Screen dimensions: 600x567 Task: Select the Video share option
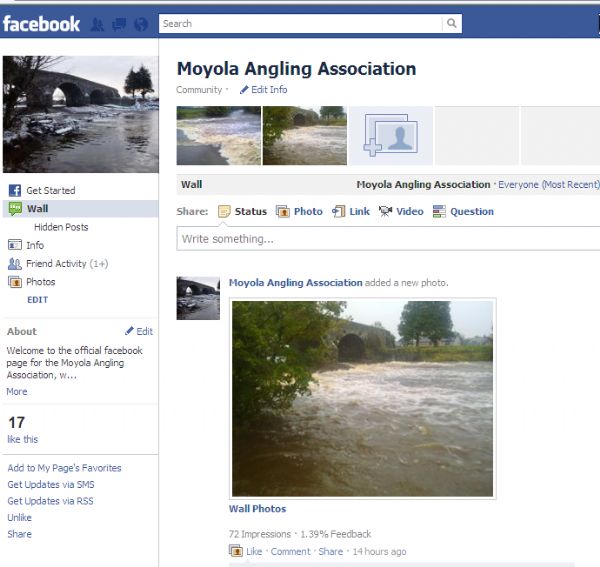[401, 211]
